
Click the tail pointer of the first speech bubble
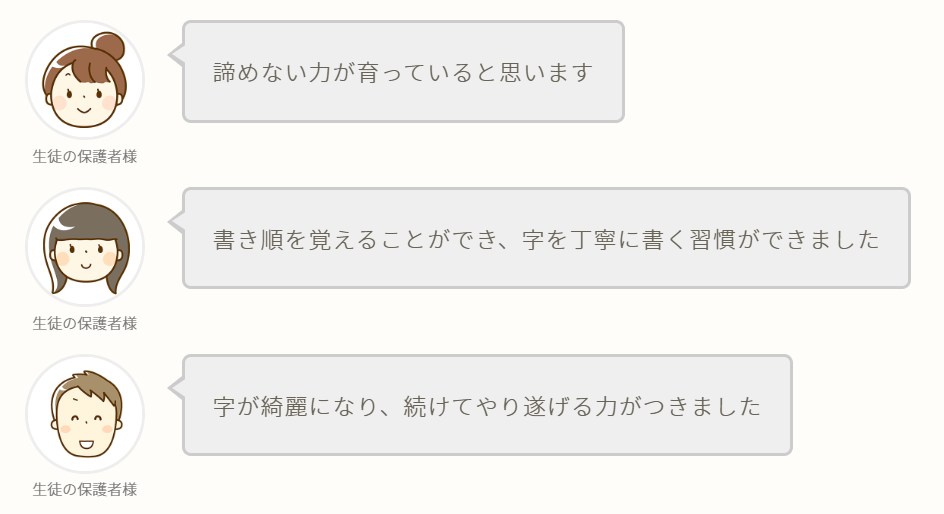coord(176,55)
